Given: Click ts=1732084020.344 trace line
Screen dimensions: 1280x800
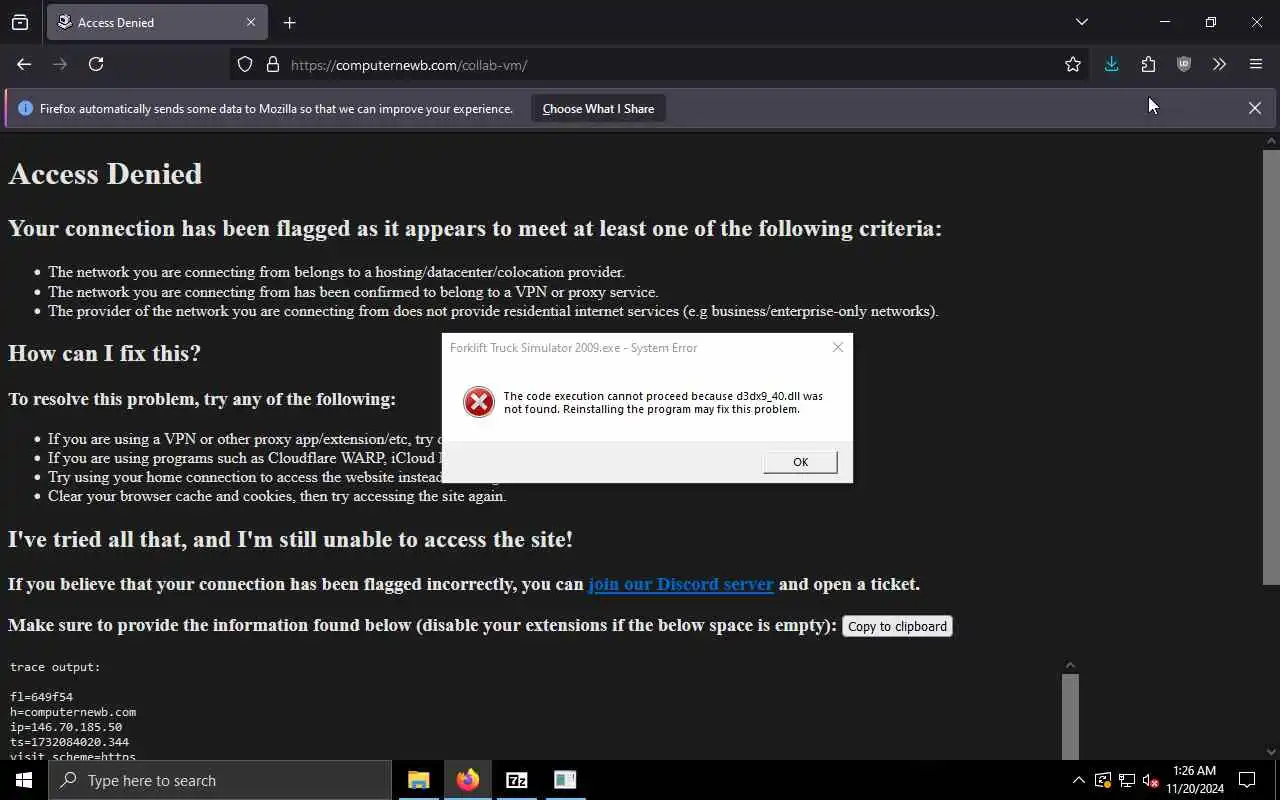Looking at the screenshot, I should point(69,742).
